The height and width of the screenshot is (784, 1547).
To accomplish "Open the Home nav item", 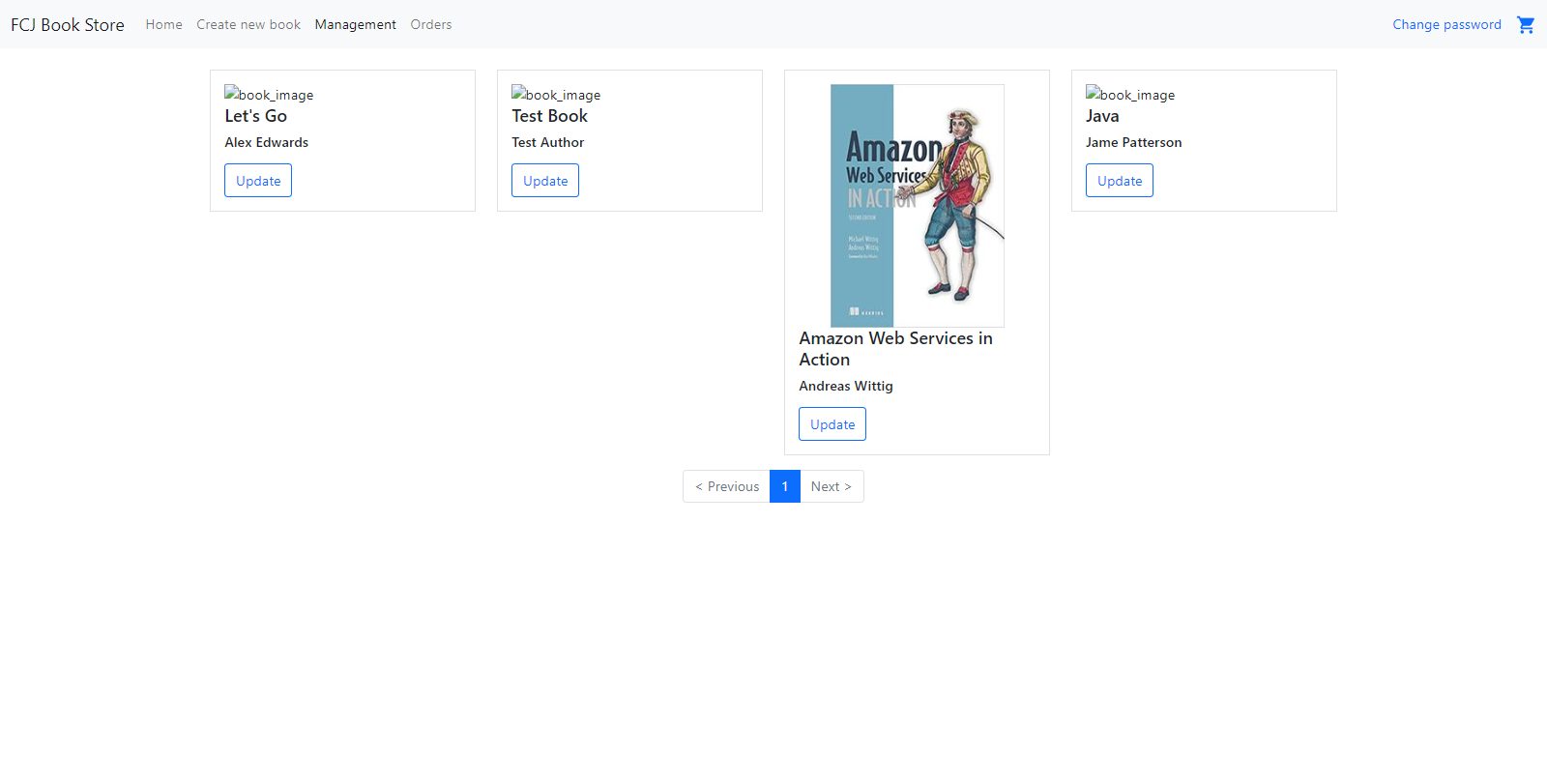I will [x=163, y=24].
